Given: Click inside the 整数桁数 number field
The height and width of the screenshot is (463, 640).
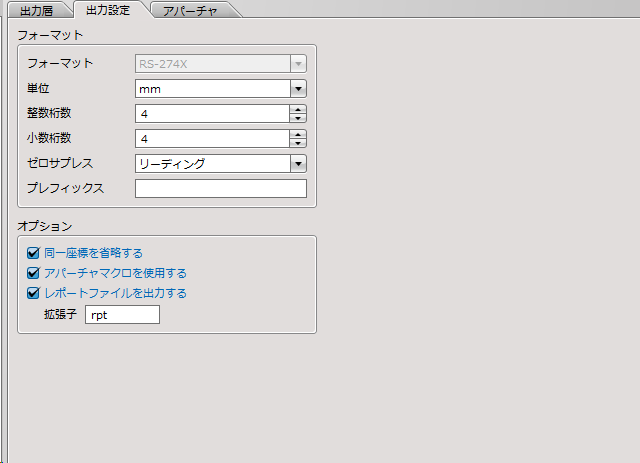Looking at the screenshot, I should (x=210, y=114).
